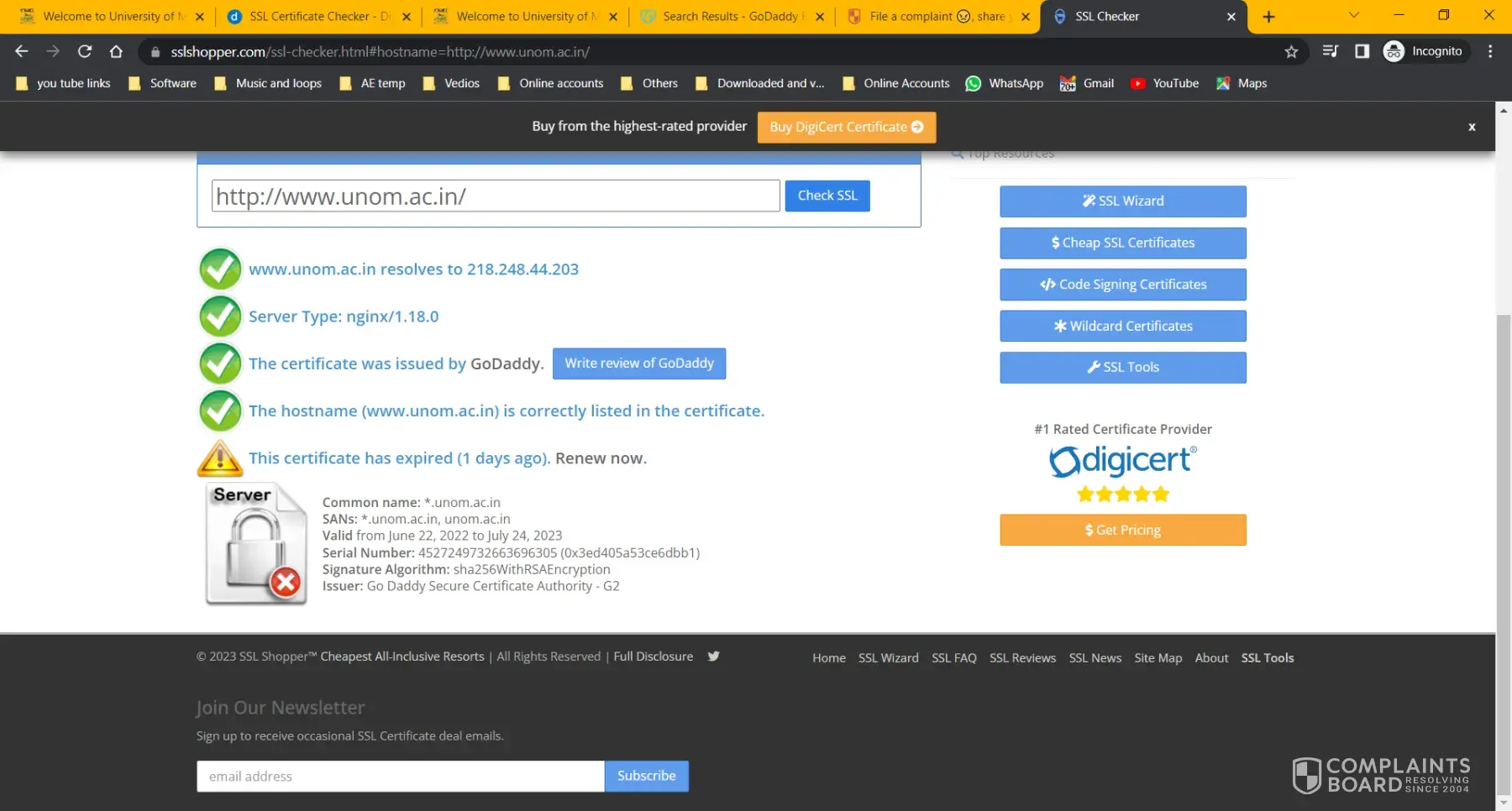
Task: Open the media controls icon in toolbar
Action: (x=1330, y=52)
